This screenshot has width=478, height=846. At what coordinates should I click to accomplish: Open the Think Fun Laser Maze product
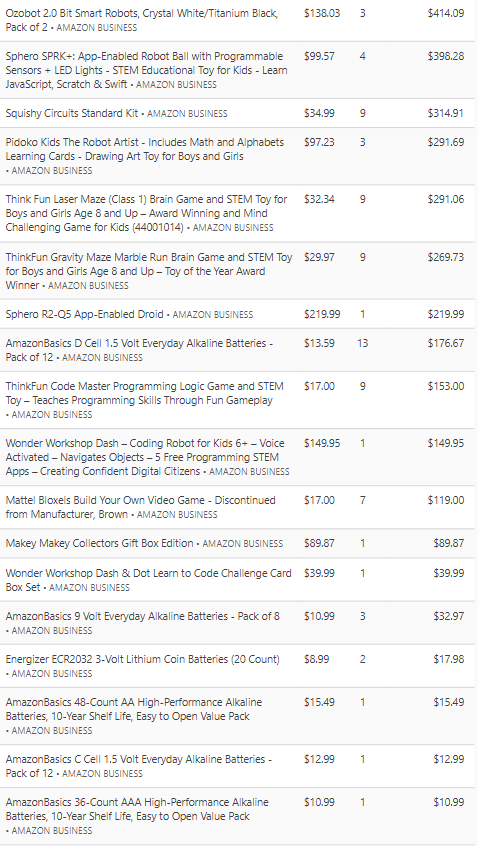pyautogui.click(x=146, y=213)
